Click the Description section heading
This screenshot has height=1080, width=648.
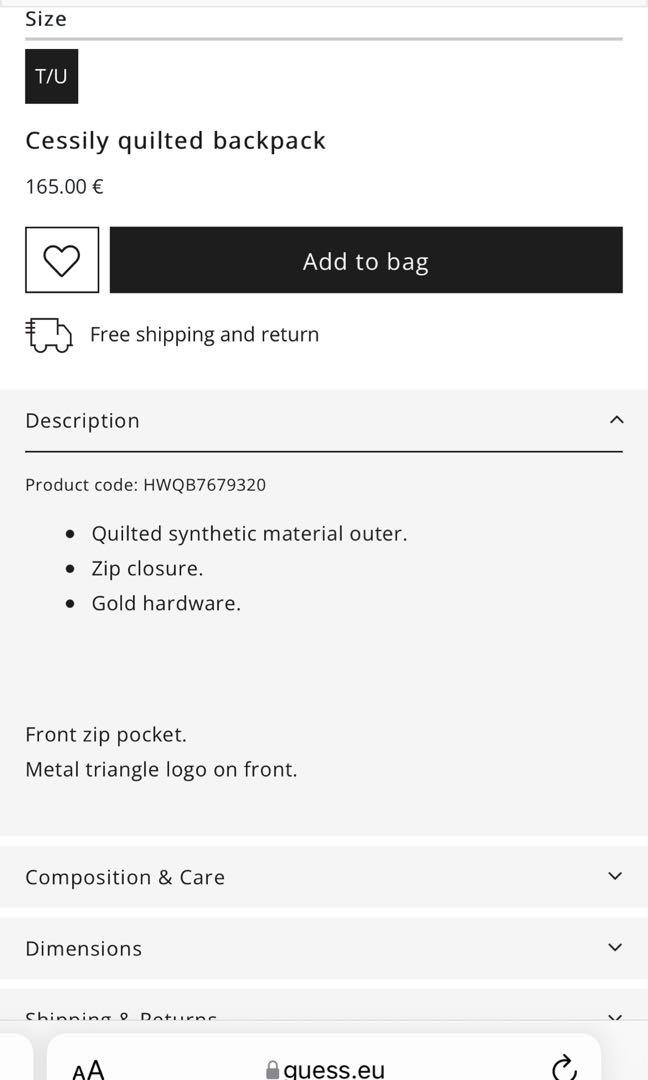(x=83, y=421)
